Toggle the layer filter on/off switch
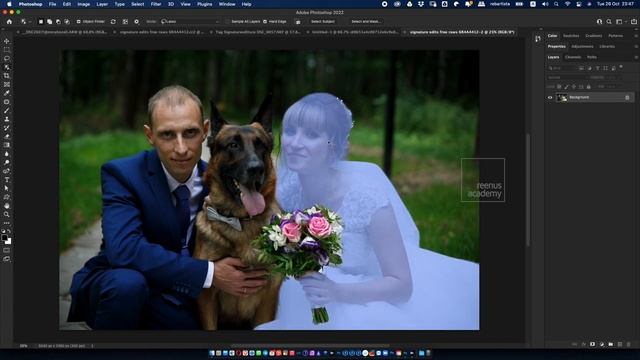Screen dimensions: 640x360 pos(621,67)
